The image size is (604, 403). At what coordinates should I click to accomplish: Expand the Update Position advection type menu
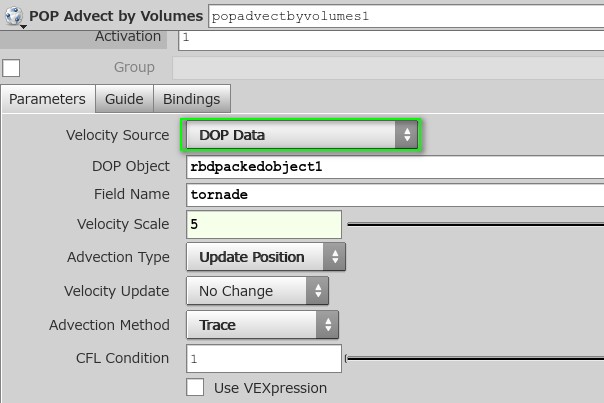(266, 257)
